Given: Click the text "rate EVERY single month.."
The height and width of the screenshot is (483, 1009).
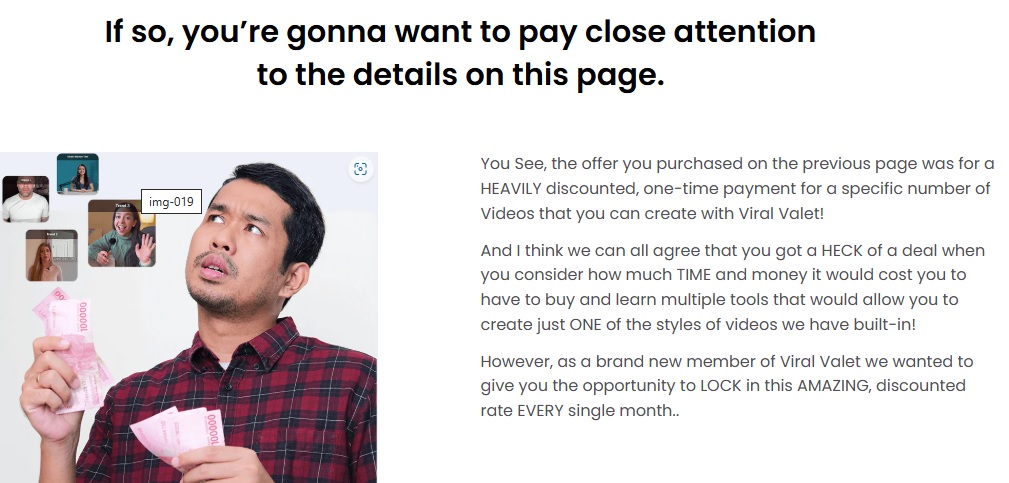Looking at the screenshot, I should (x=580, y=410).
